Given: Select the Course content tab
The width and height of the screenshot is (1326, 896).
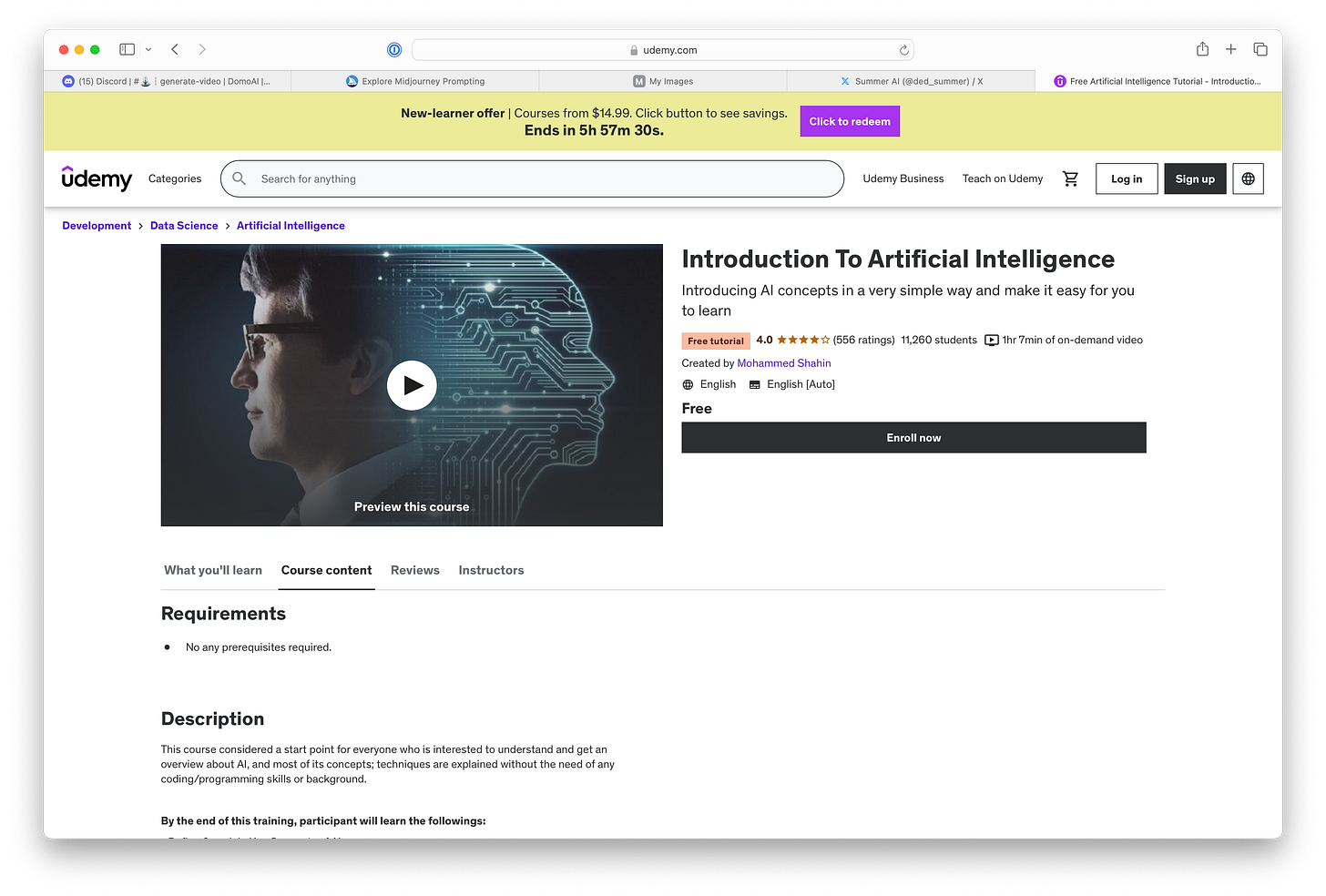Looking at the screenshot, I should (x=326, y=570).
